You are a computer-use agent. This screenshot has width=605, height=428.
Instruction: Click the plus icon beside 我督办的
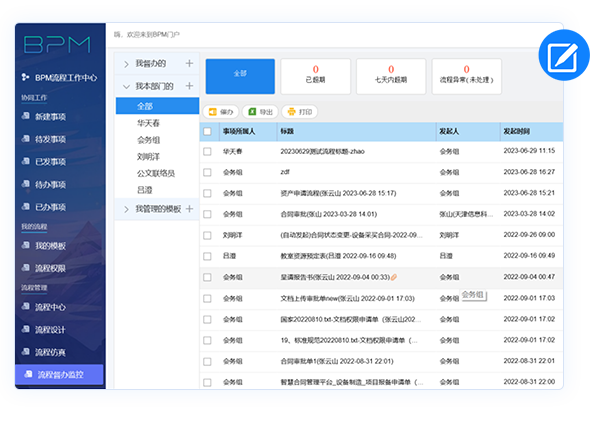(x=189, y=63)
